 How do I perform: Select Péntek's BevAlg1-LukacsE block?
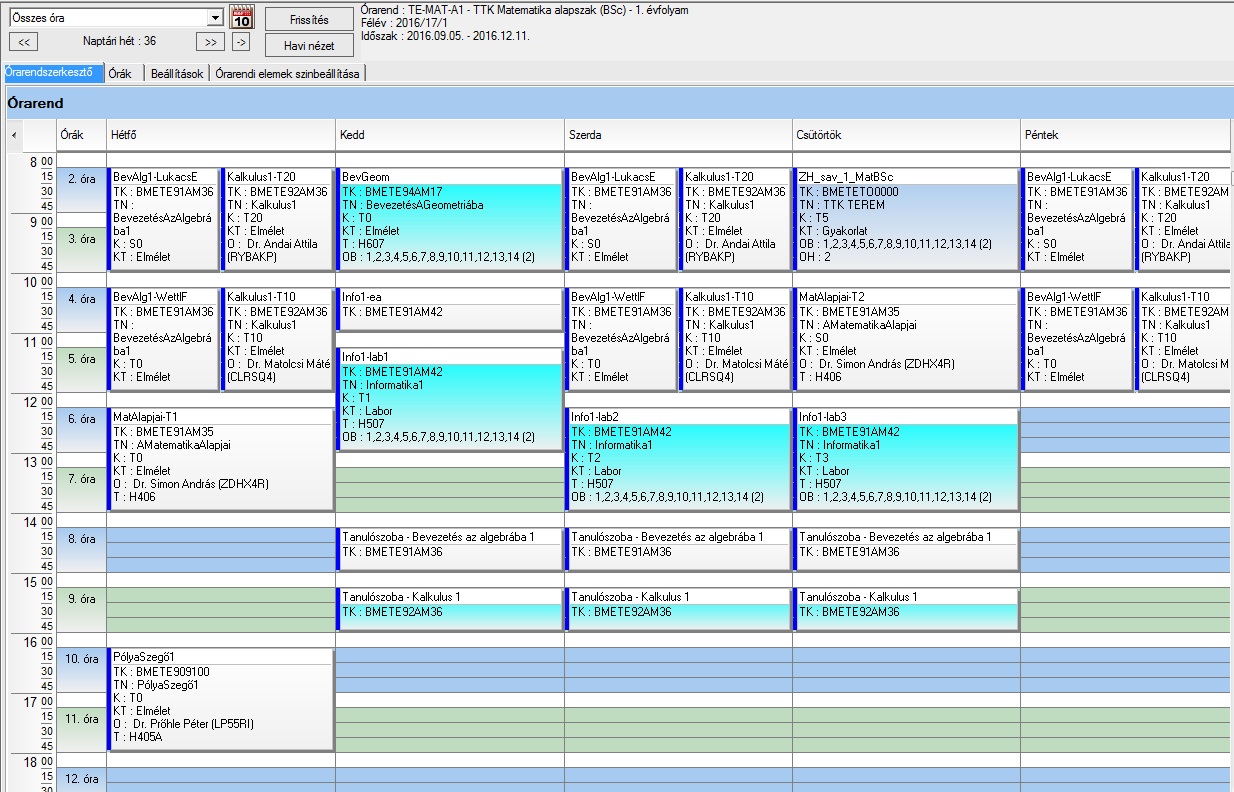pos(1078,219)
